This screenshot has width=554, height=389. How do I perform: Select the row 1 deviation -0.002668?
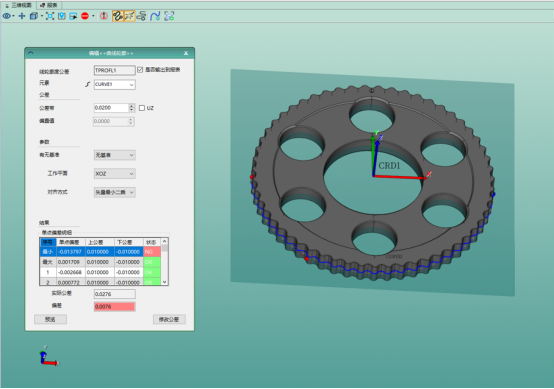pos(71,272)
